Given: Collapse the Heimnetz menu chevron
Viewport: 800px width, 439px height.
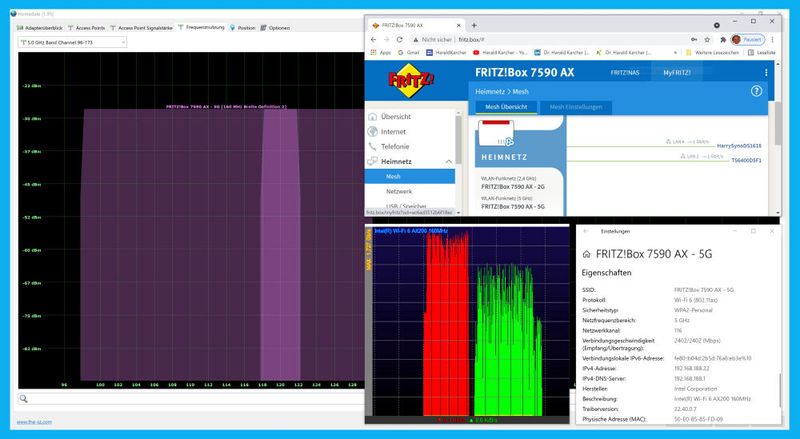Looking at the screenshot, I should tap(448, 161).
